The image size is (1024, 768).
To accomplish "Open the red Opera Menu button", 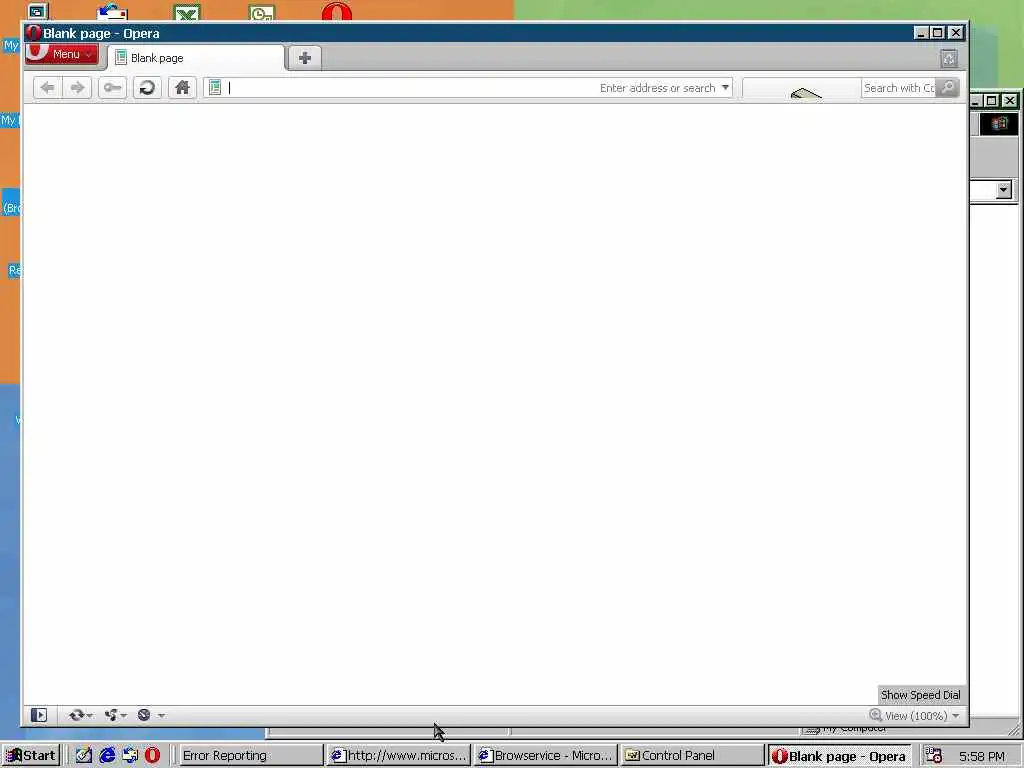I will click(x=62, y=54).
